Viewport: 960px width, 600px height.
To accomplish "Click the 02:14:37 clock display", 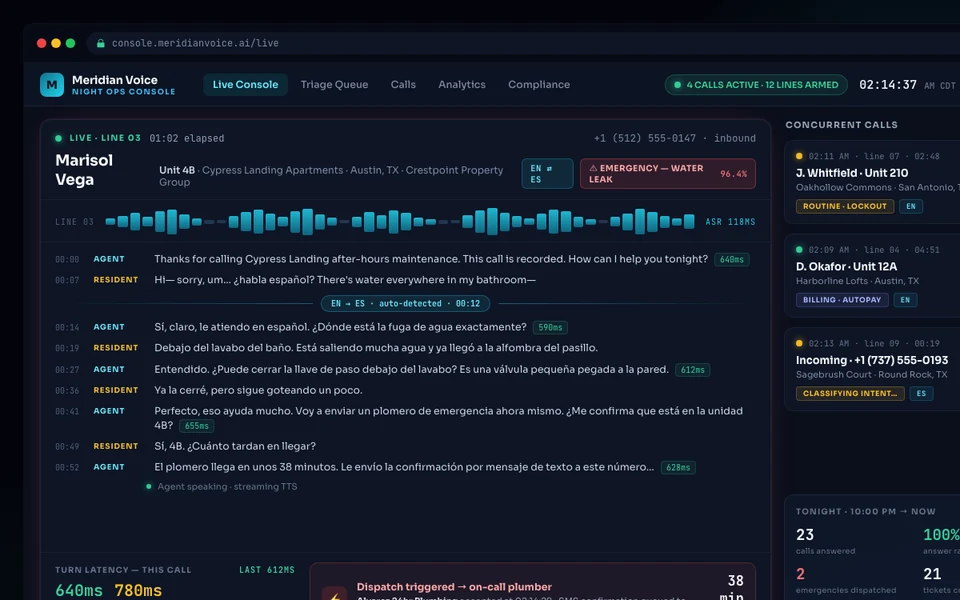I will 888,84.
